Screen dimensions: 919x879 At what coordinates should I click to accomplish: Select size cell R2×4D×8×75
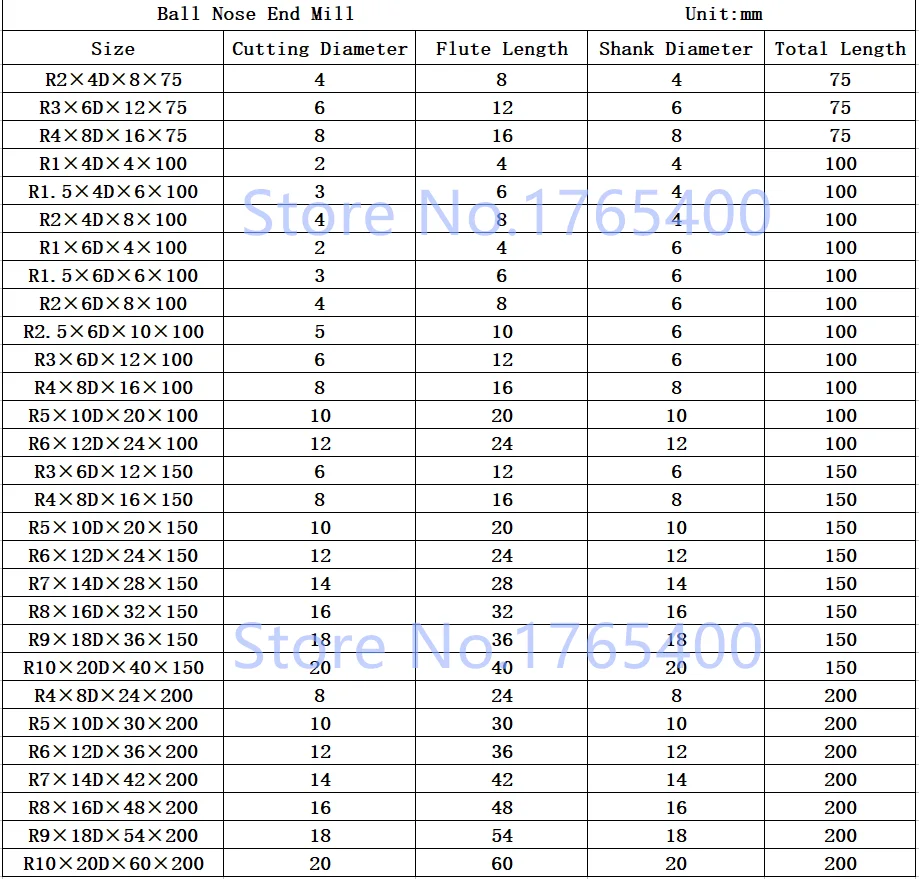point(113,79)
